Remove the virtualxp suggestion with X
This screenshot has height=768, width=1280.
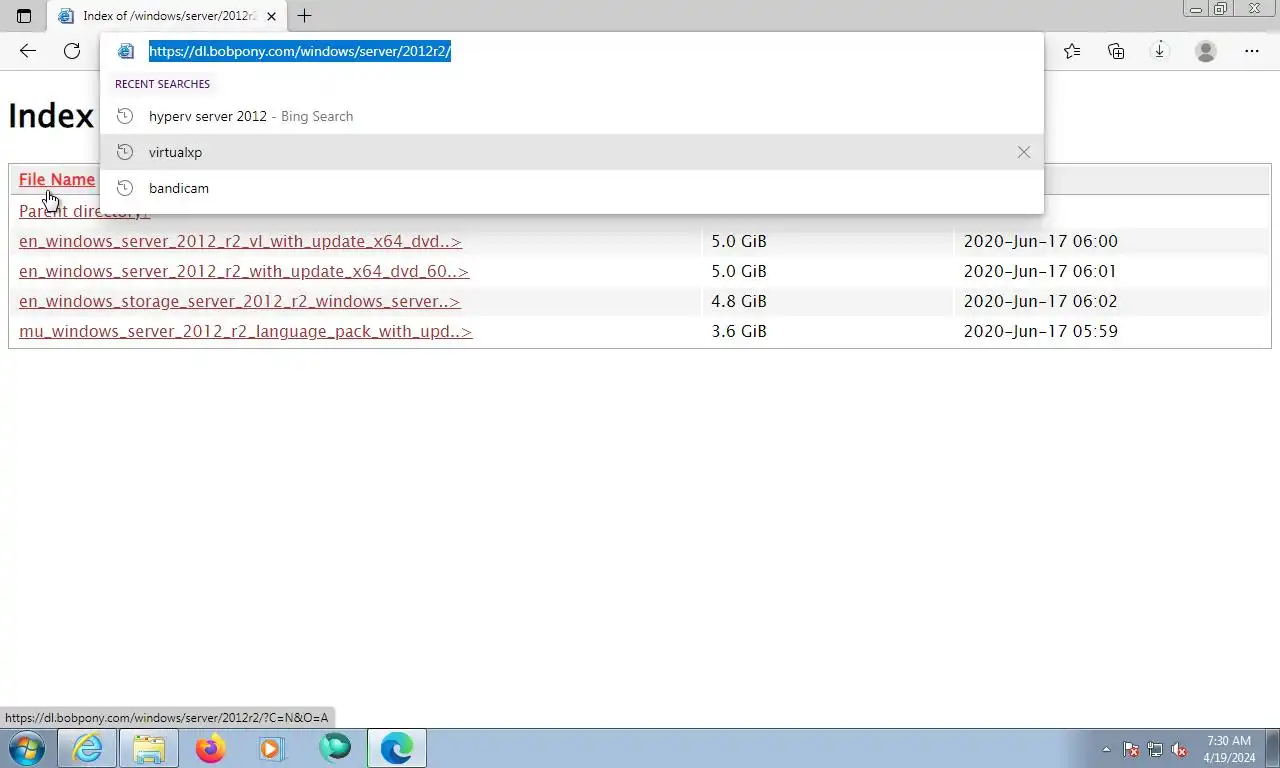(x=1023, y=152)
